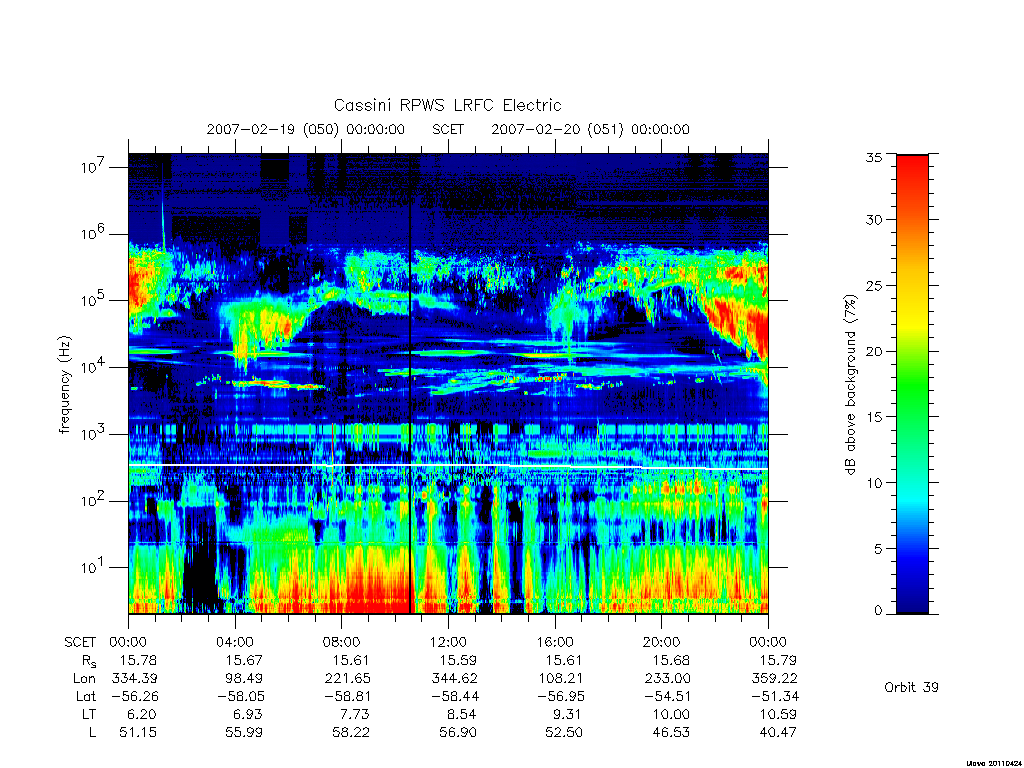Click the SCET time label '12:00'
This screenshot has width=1024, height=768.
pyautogui.click(x=448, y=642)
